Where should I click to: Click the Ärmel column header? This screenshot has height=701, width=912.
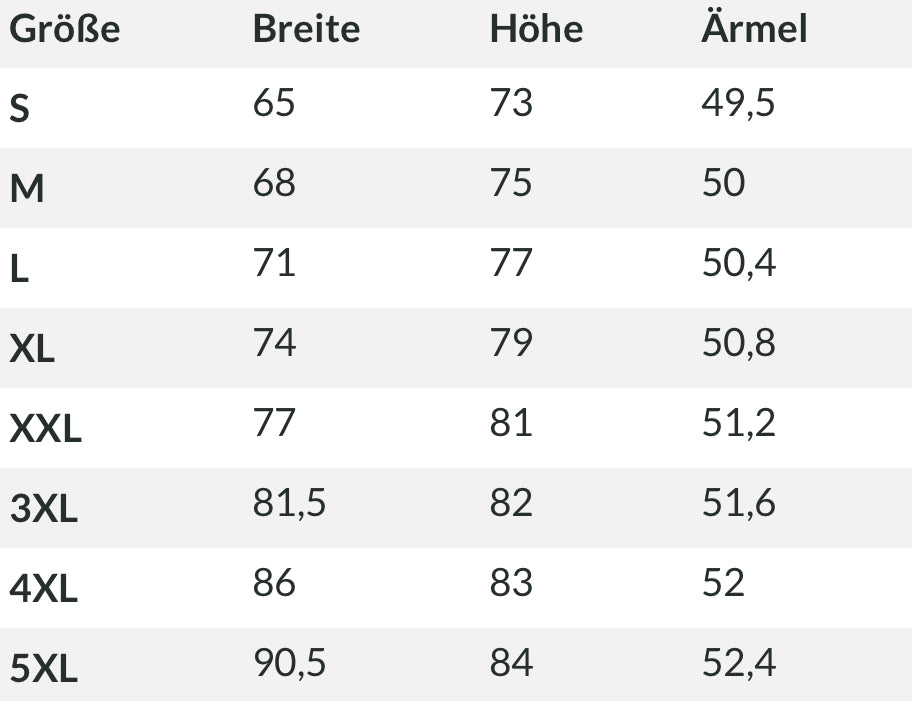[754, 29]
